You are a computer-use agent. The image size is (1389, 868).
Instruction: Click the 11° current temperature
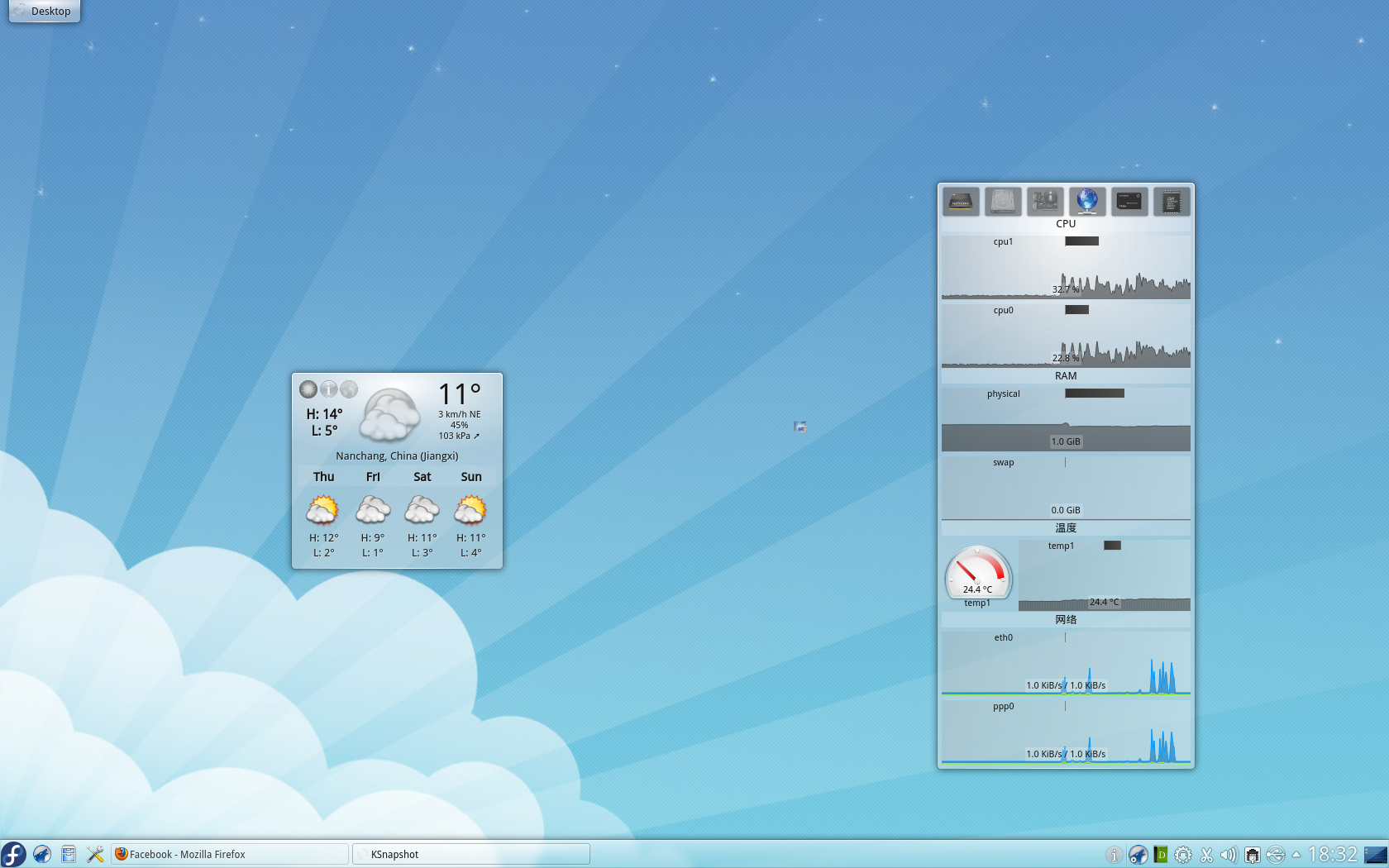(x=460, y=394)
